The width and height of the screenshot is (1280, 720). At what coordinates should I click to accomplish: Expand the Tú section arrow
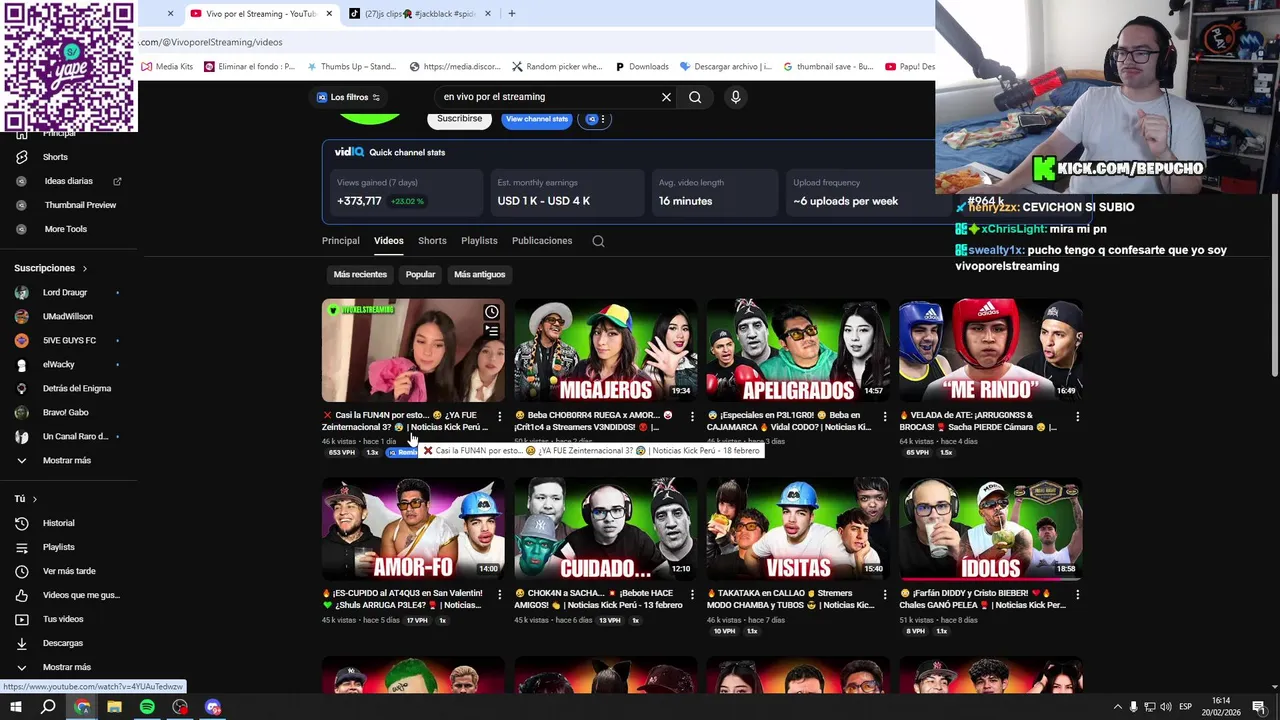coord(34,499)
